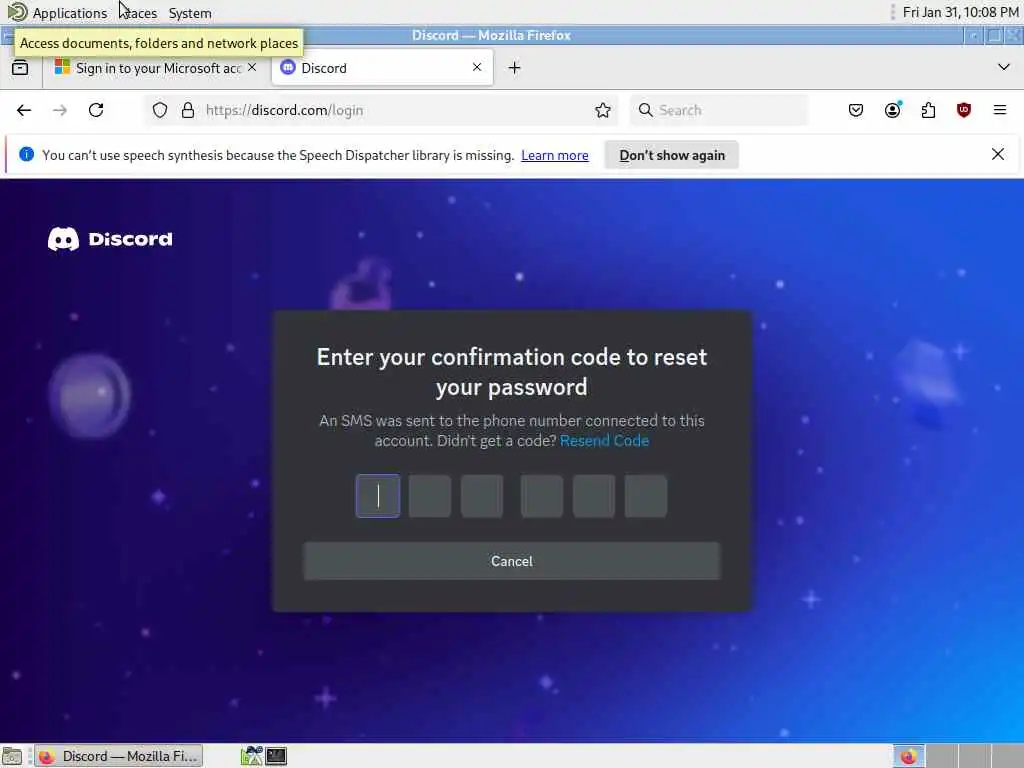Click the Learn more link
This screenshot has width=1024, height=768.
[554, 155]
